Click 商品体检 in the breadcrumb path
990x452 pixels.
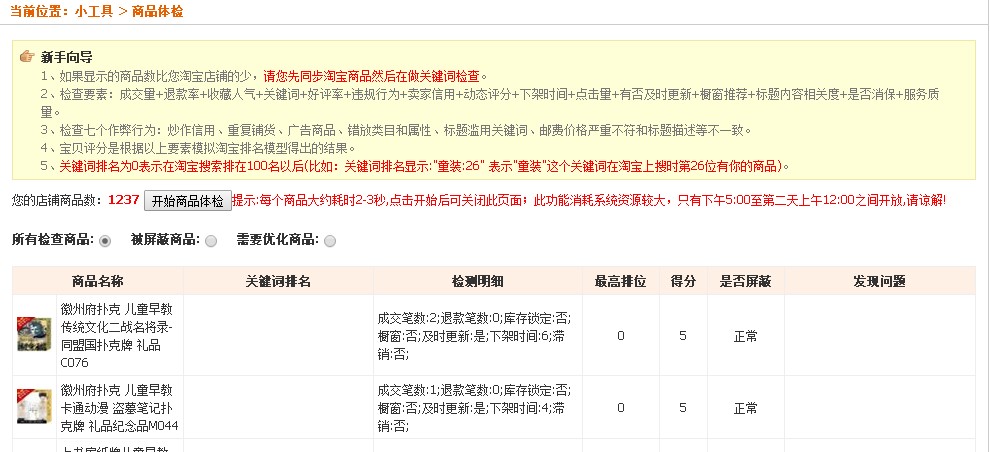tap(157, 11)
